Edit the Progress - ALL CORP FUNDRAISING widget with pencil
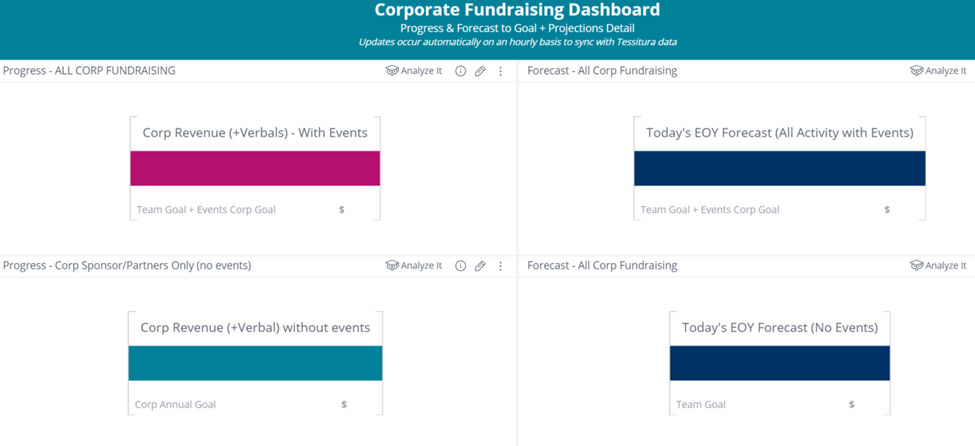 pos(480,71)
